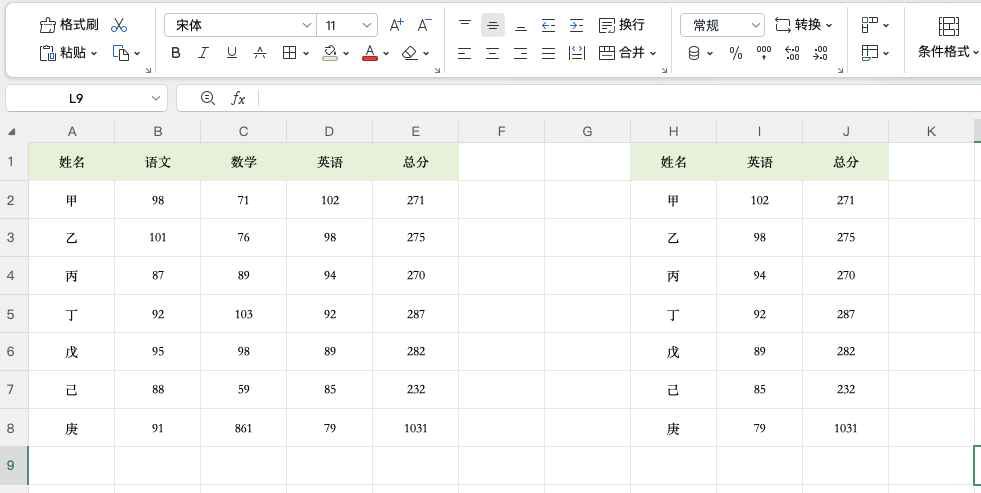Increase font size with A+ icon
This screenshot has width=981, height=493.
(397, 25)
